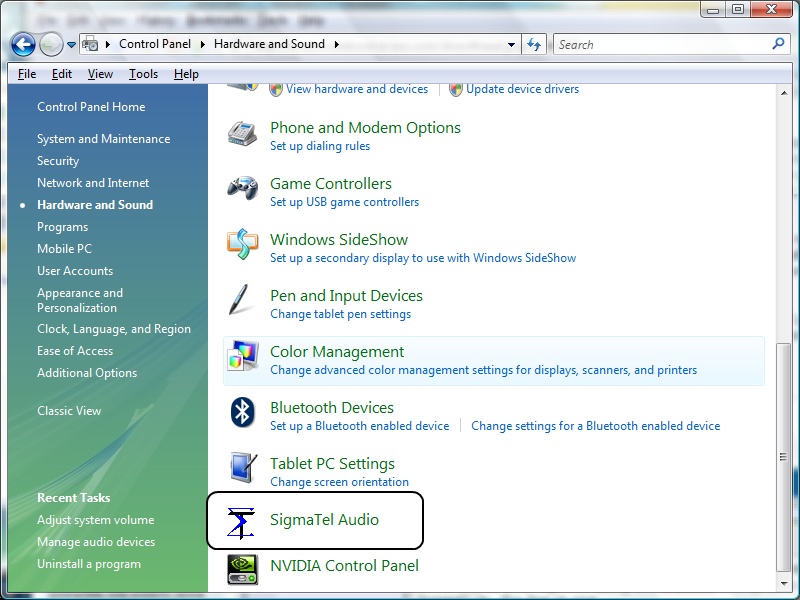Open Windows SideShow heading

click(339, 240)
